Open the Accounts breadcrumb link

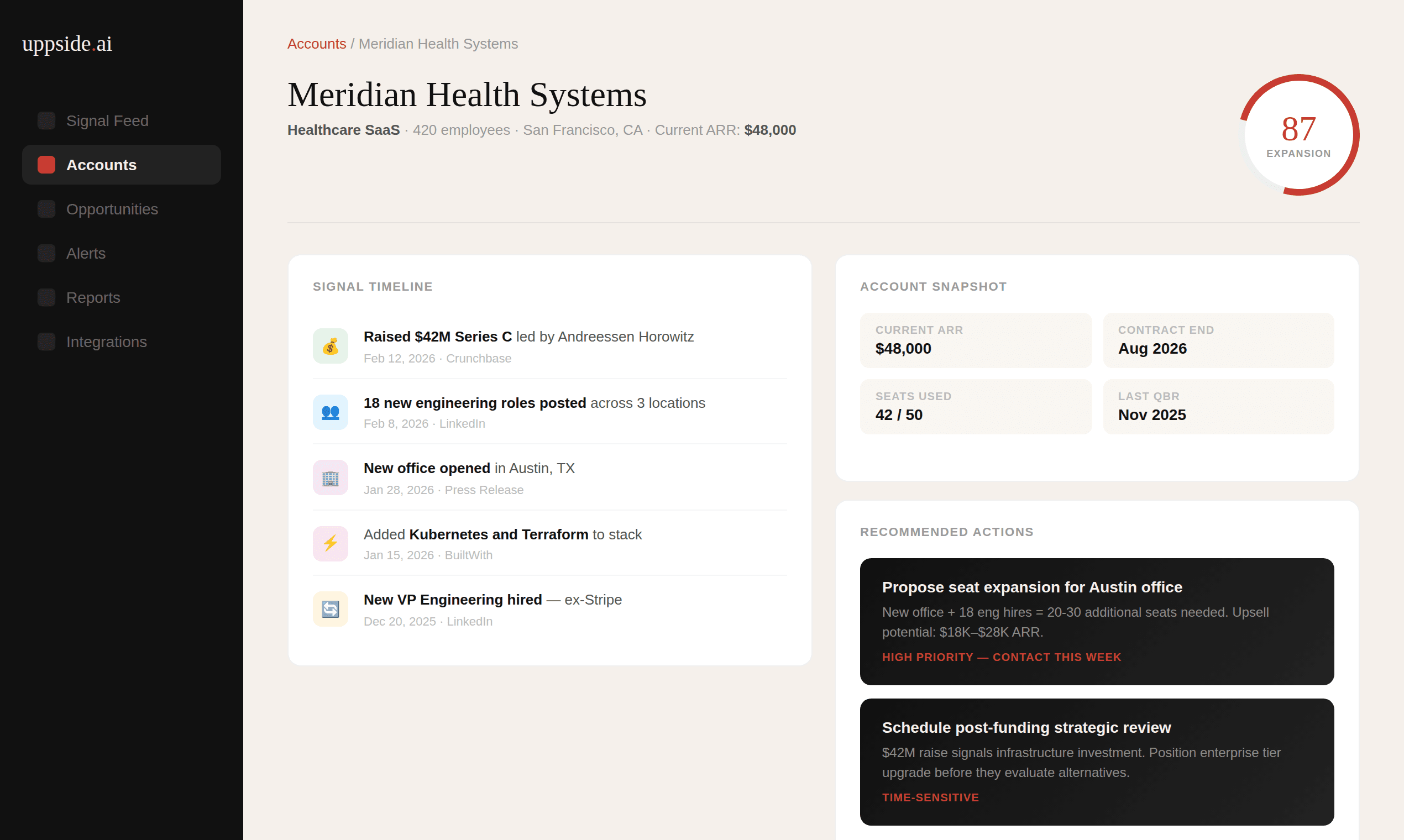(317, 44)
